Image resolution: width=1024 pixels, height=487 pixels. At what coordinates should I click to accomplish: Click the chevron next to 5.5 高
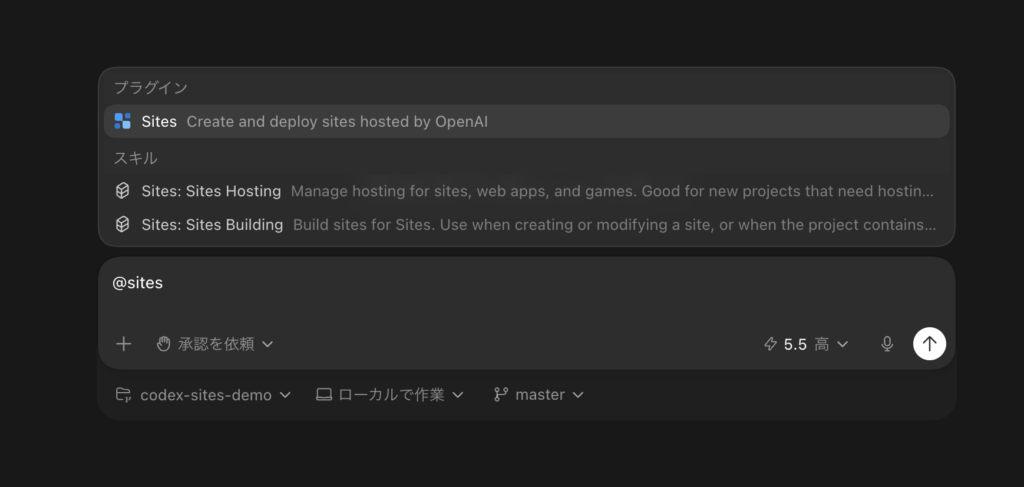pos(842,344)
